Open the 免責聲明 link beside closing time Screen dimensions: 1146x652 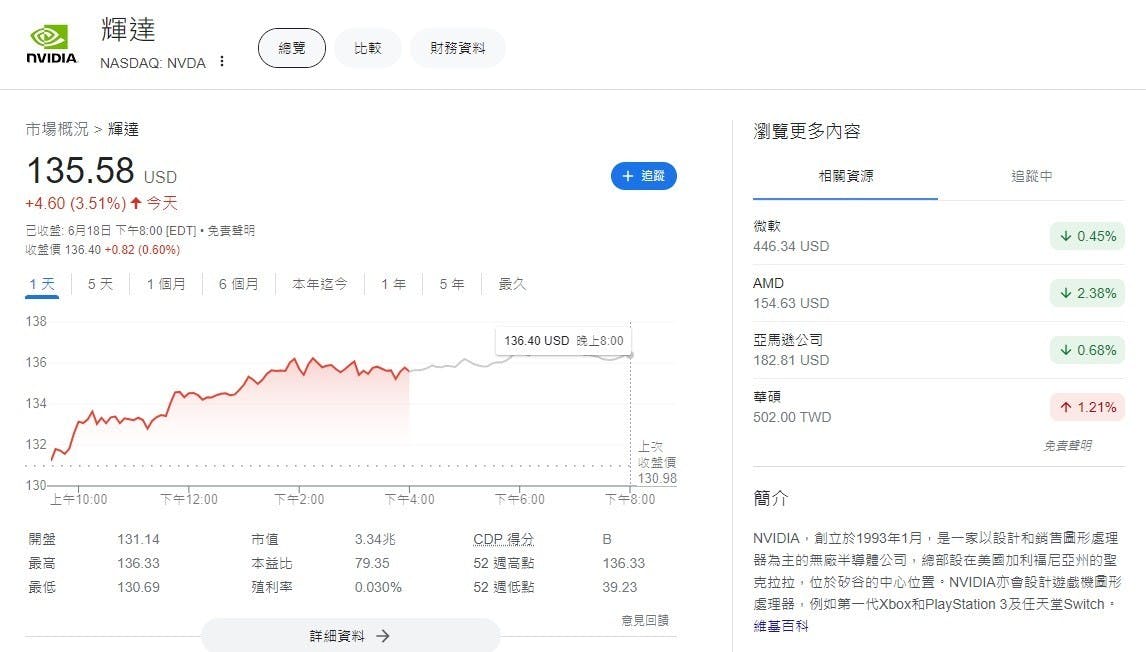tap(231, 230)
